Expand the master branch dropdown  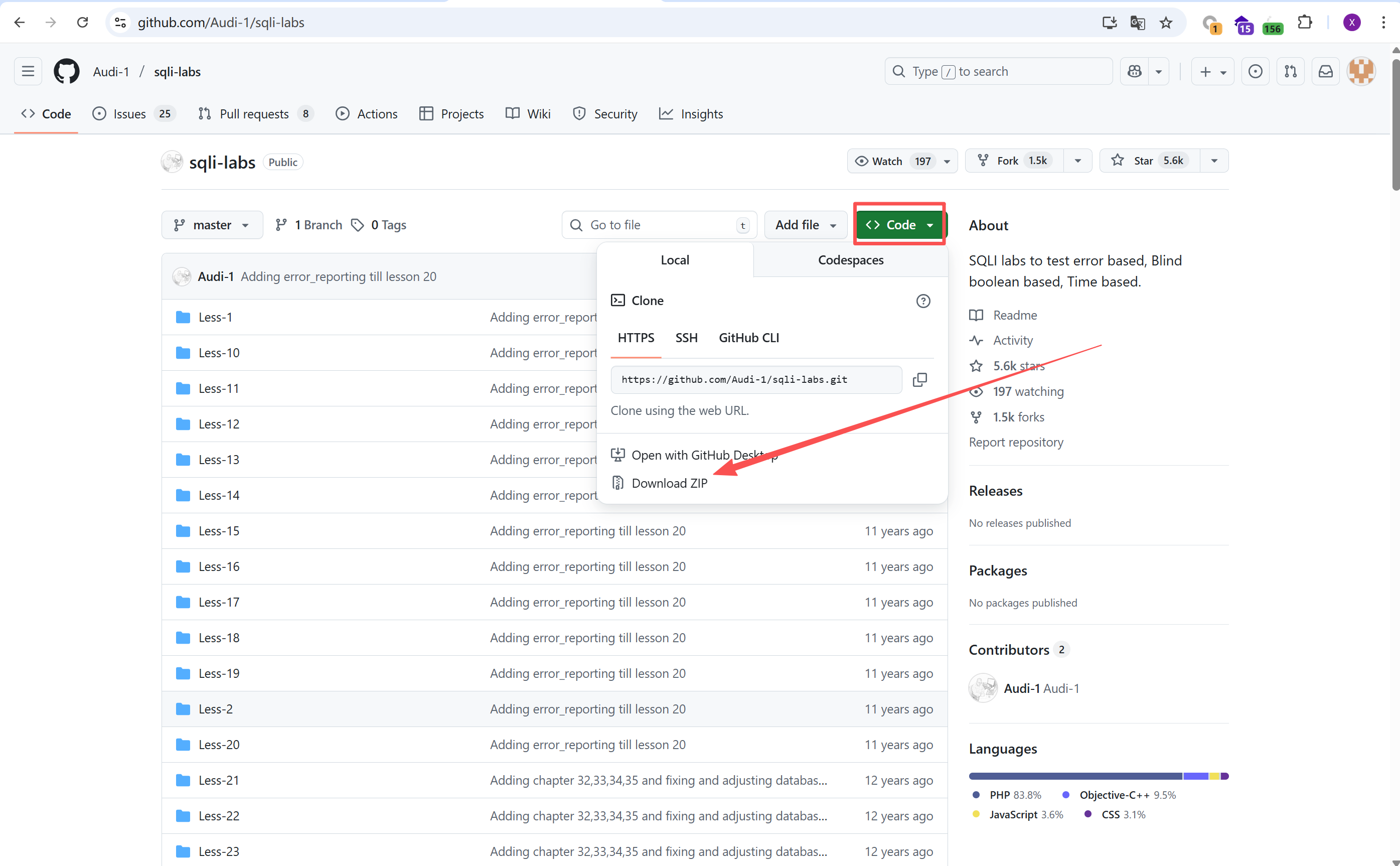212,225
